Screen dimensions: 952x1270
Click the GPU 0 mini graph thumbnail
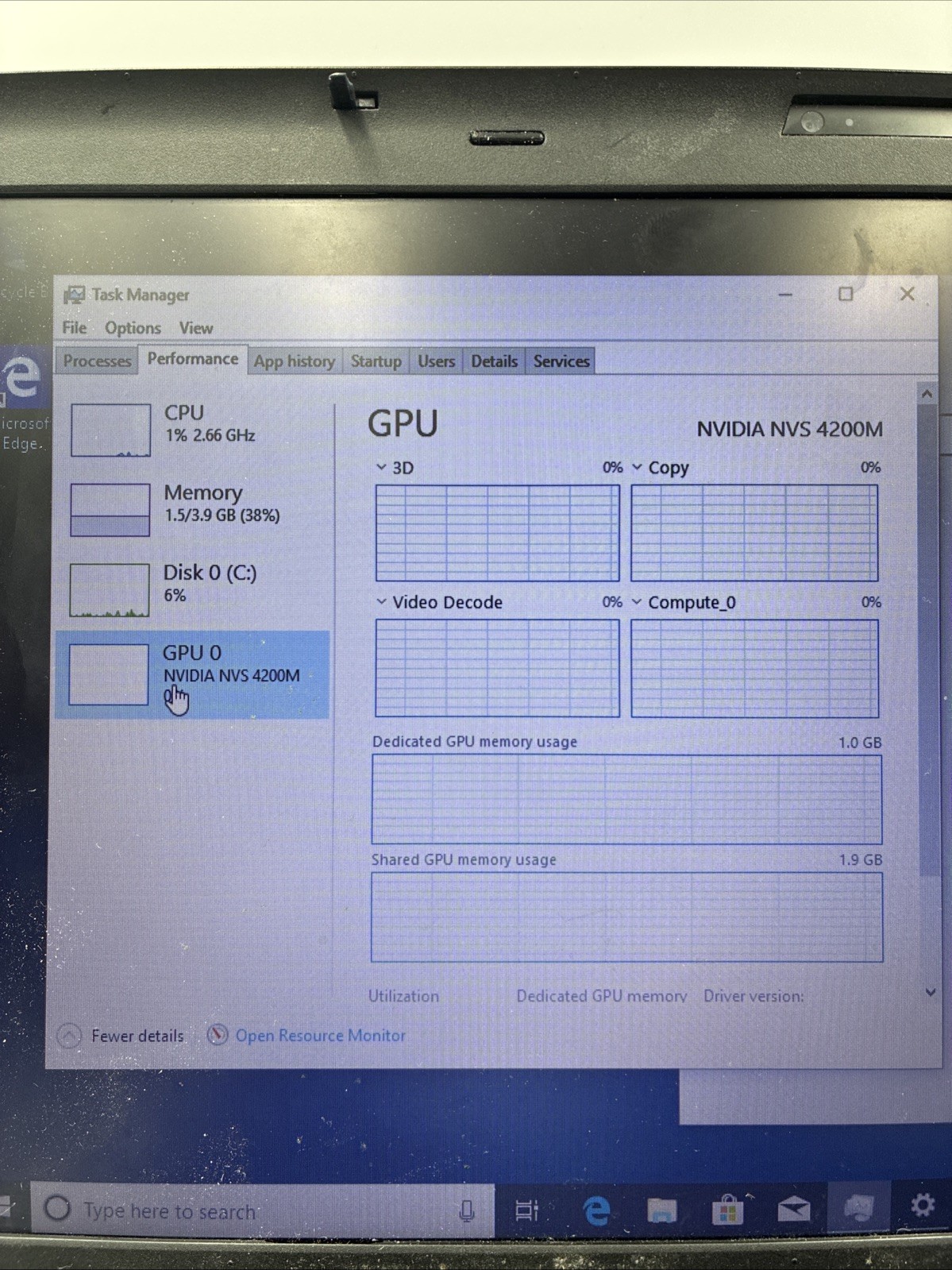coord(108,674)
